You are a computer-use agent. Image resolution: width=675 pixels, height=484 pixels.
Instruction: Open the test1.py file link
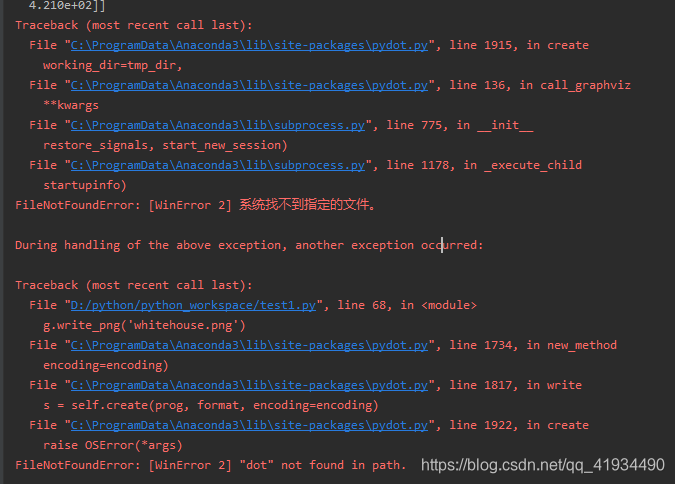pos(193,305)
